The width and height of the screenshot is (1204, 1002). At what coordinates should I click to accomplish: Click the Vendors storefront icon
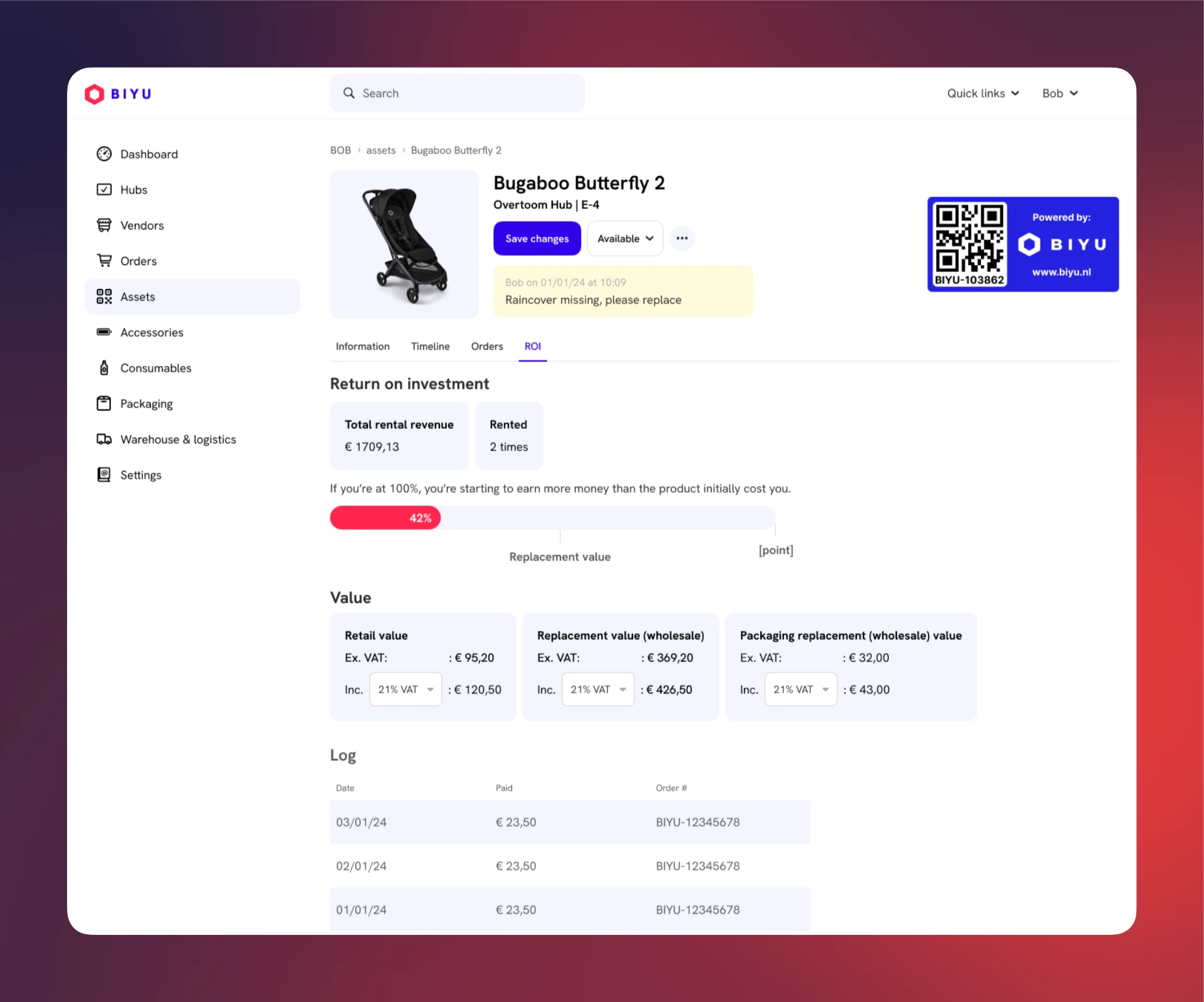(x=104, y=225)
